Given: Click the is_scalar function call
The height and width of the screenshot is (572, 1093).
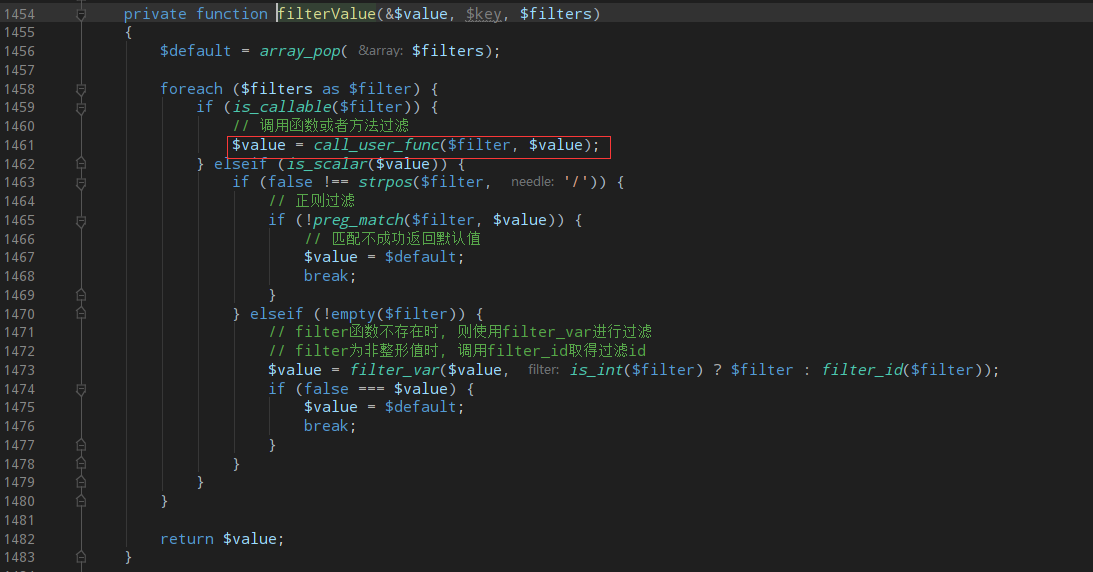Looking at the screenshot, I should click(327, 164).
